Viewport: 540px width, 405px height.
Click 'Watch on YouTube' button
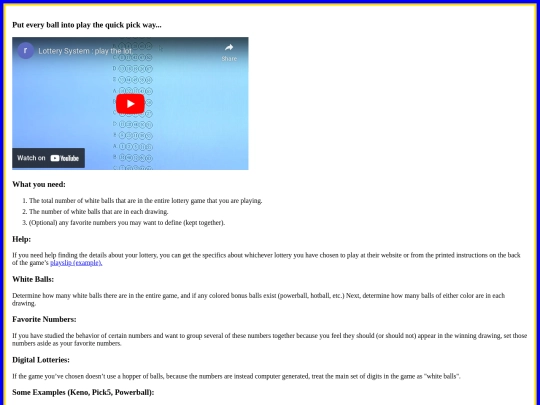[49, 158]
